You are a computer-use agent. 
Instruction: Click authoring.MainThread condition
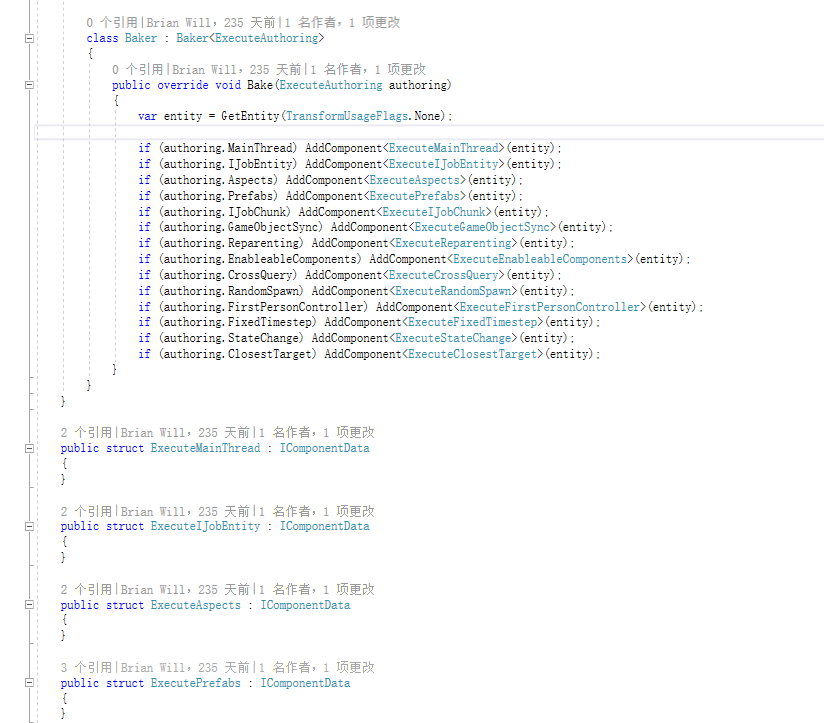[228, 148]
